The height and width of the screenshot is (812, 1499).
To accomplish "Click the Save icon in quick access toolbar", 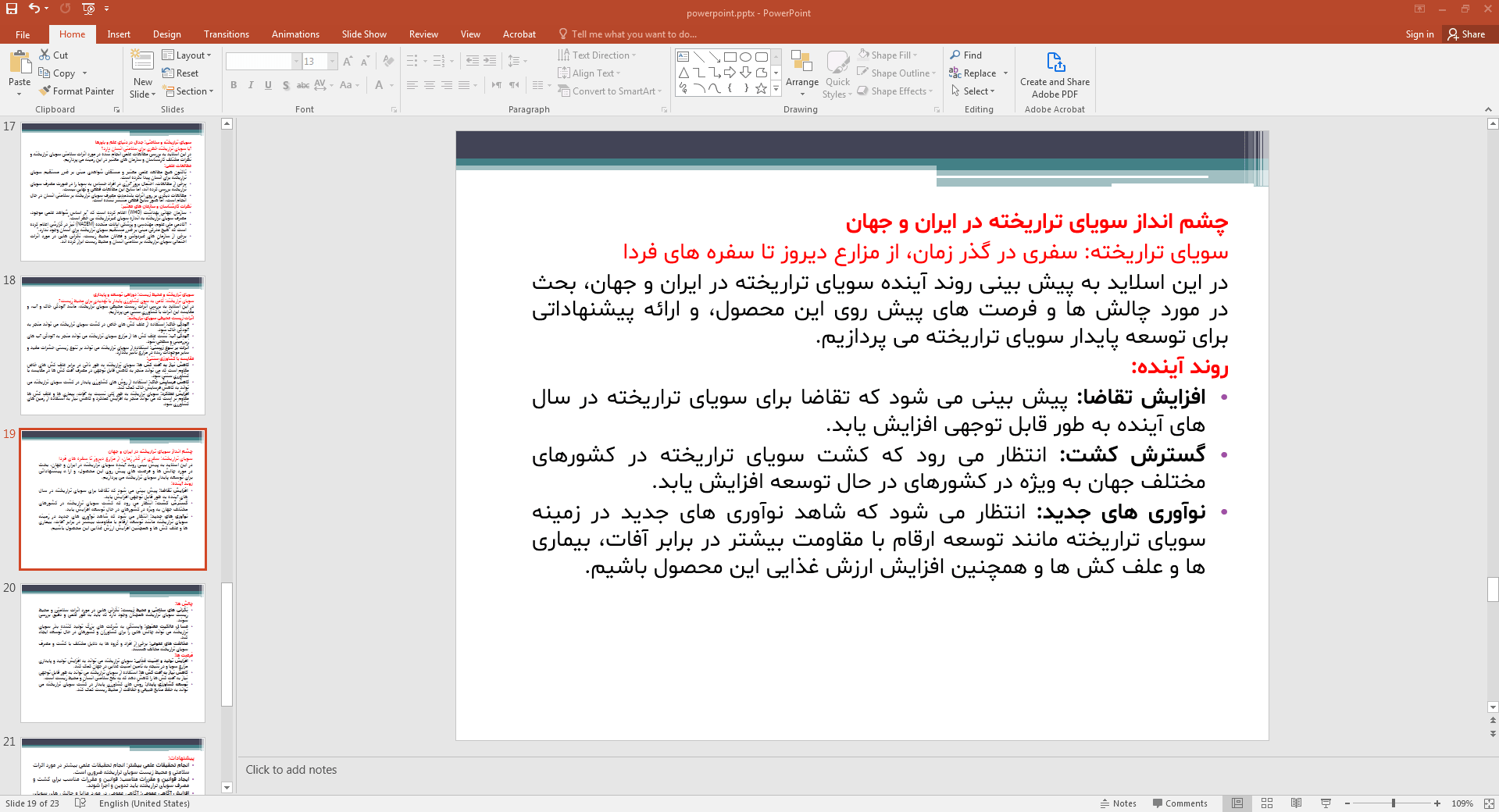I will pyautogui.click(x=11, y=9).
